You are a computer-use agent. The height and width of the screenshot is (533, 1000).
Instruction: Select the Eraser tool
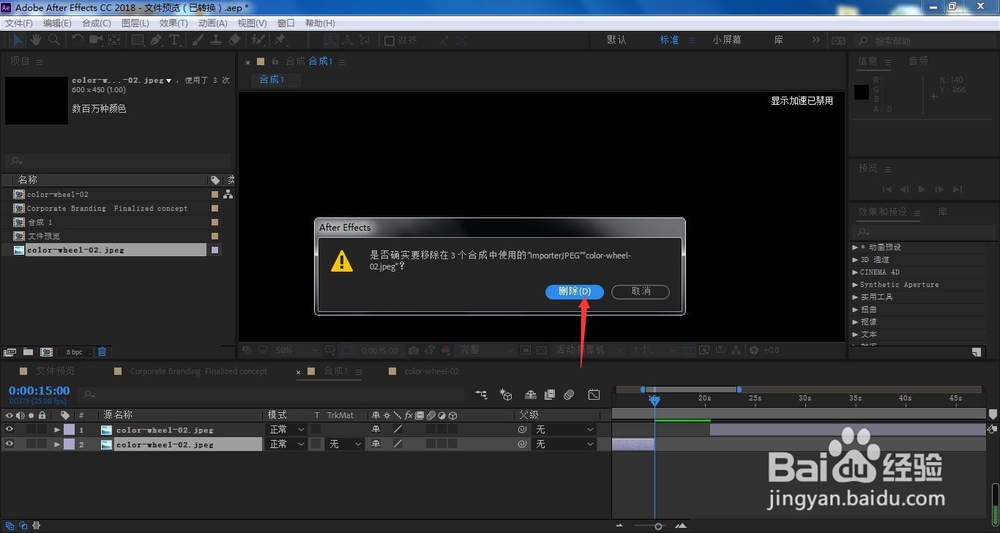(x=235, y=40)
